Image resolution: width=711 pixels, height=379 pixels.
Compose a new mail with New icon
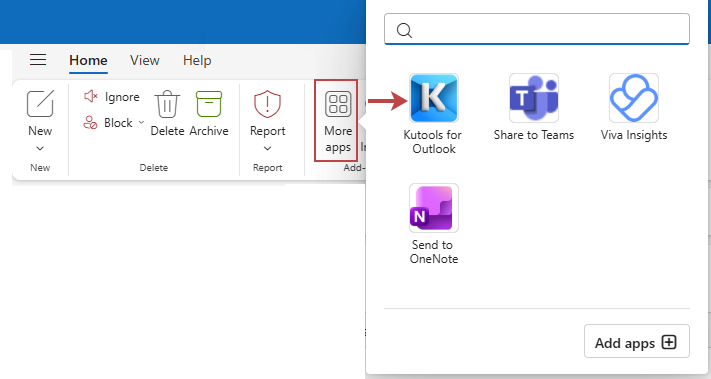pos(40,104)
